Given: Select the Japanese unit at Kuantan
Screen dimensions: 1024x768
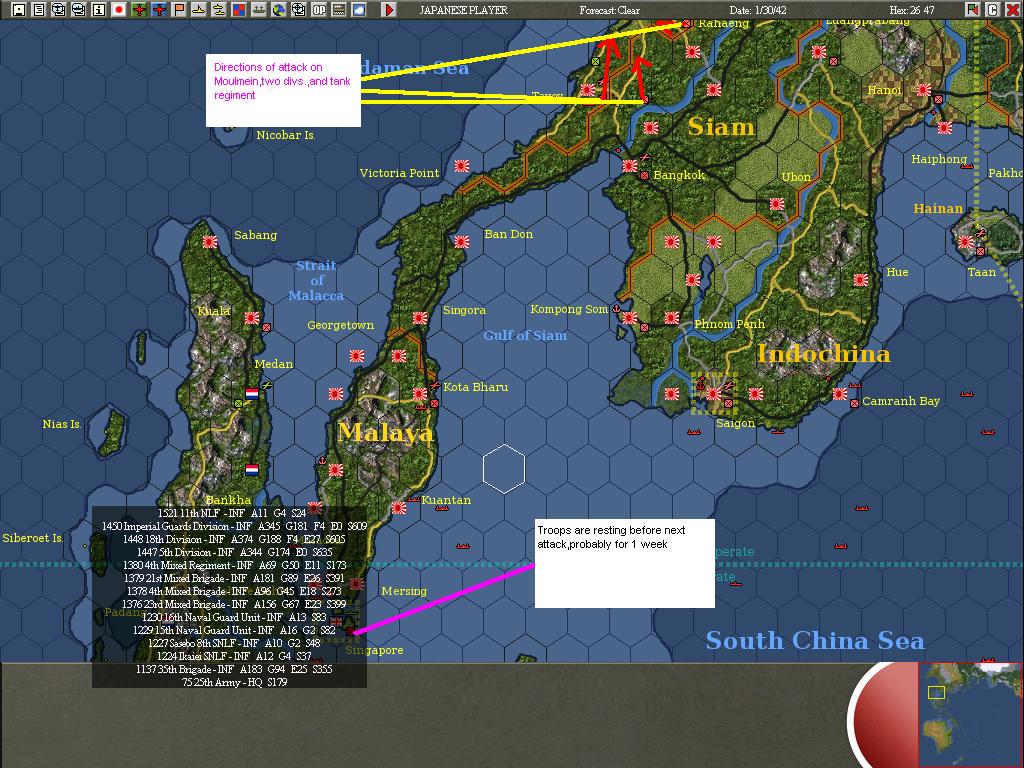Looking at the screenshot, I should pos(398,507).
